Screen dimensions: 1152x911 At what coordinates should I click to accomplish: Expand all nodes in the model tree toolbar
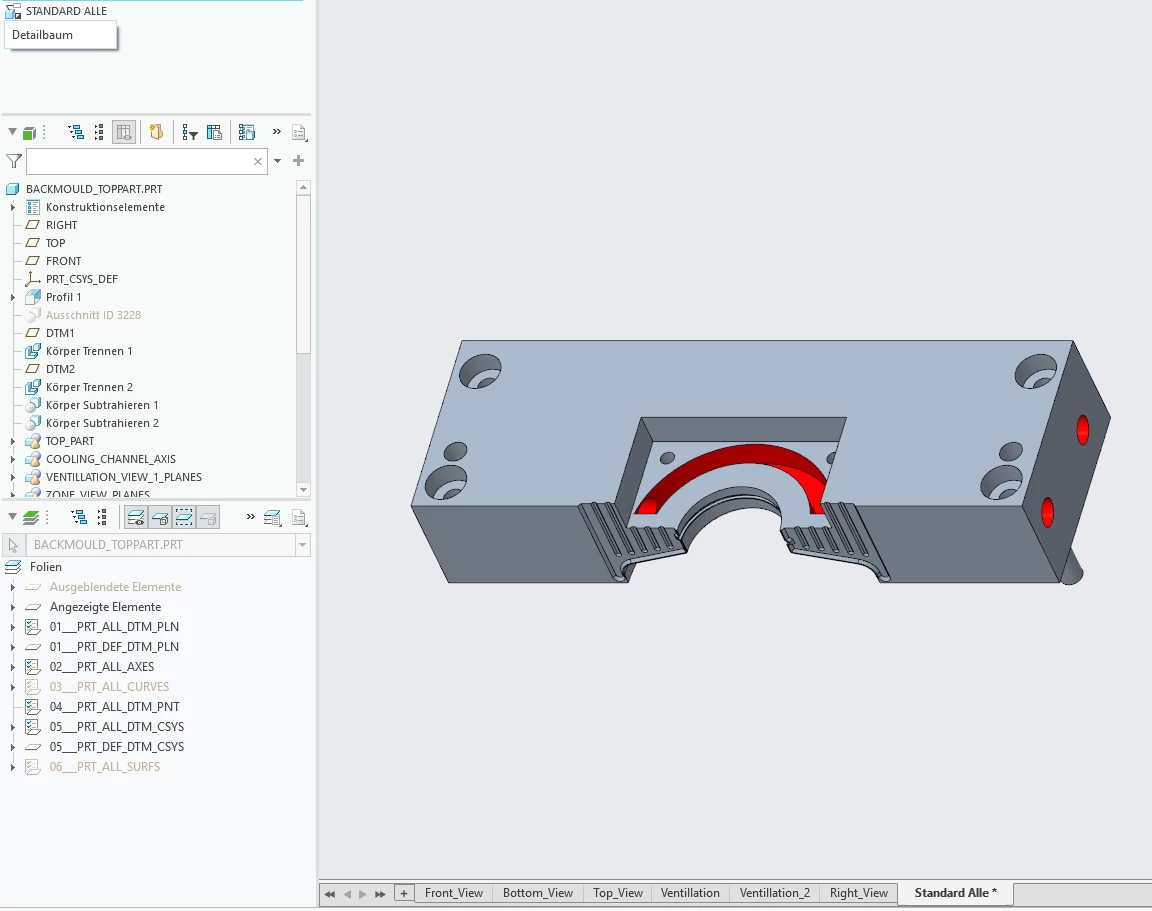coord(76,132)
